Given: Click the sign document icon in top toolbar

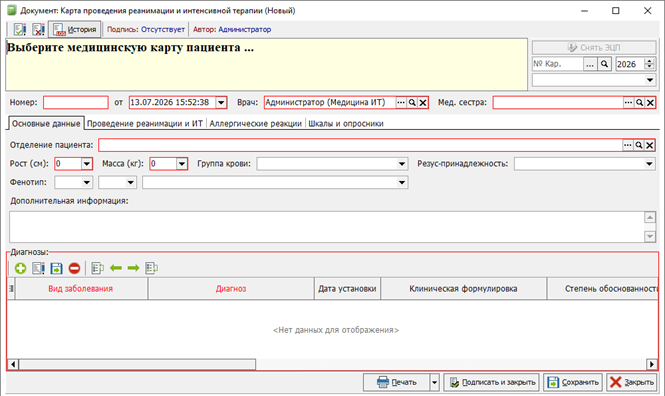Looking at the screenshot, I should (x=20, y=29).
